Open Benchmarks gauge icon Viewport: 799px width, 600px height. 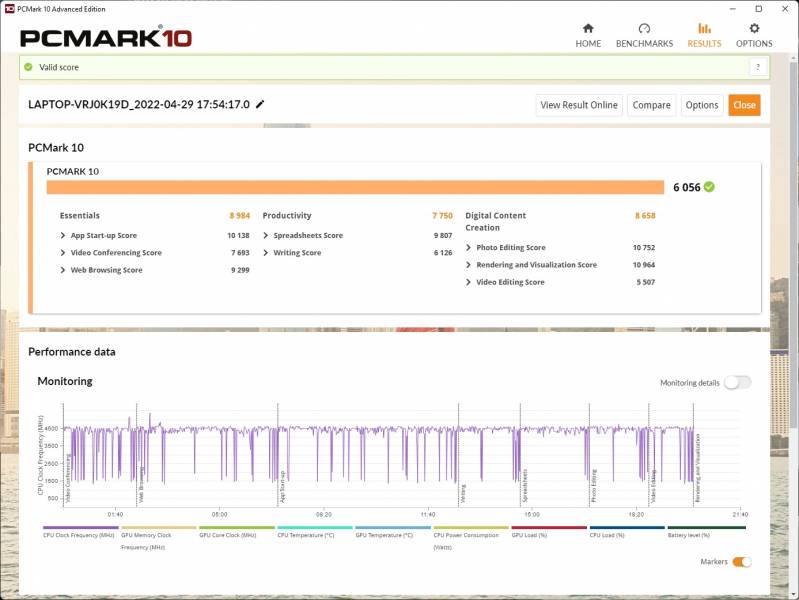(644, 28)
